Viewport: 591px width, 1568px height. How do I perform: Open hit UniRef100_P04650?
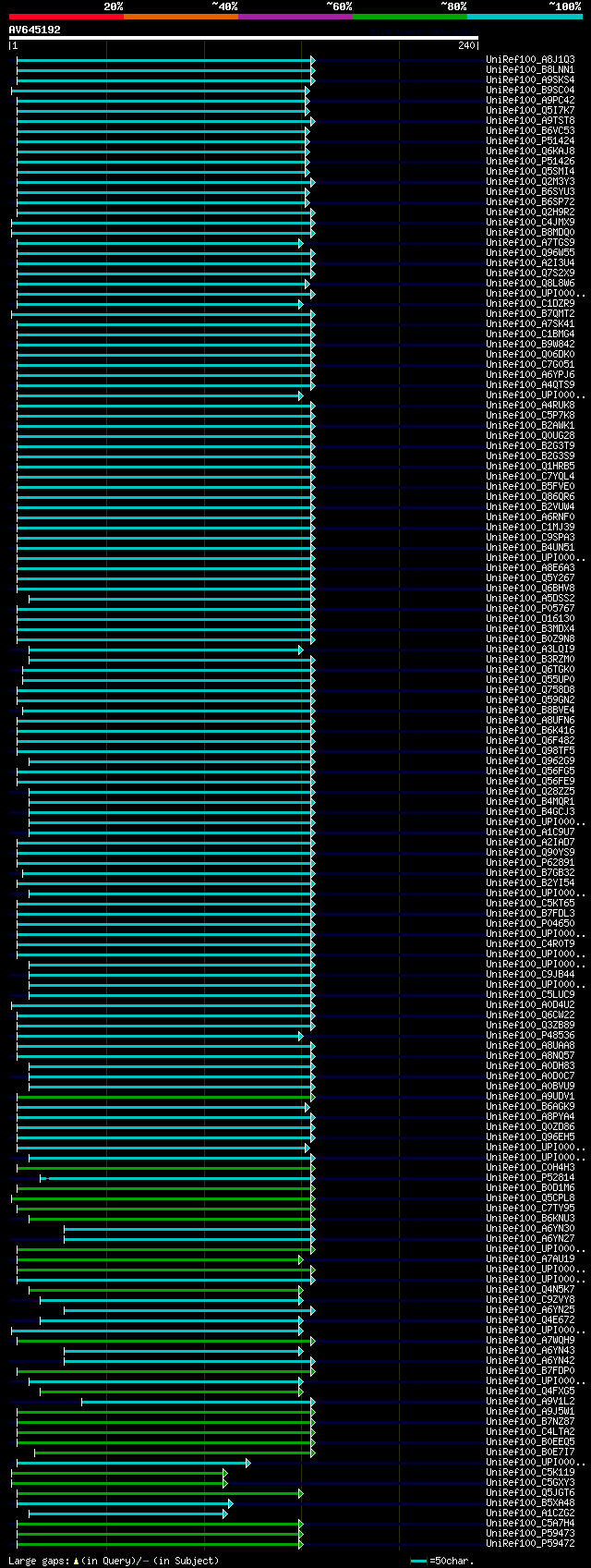pyautogui.click(x=530, y=924)
